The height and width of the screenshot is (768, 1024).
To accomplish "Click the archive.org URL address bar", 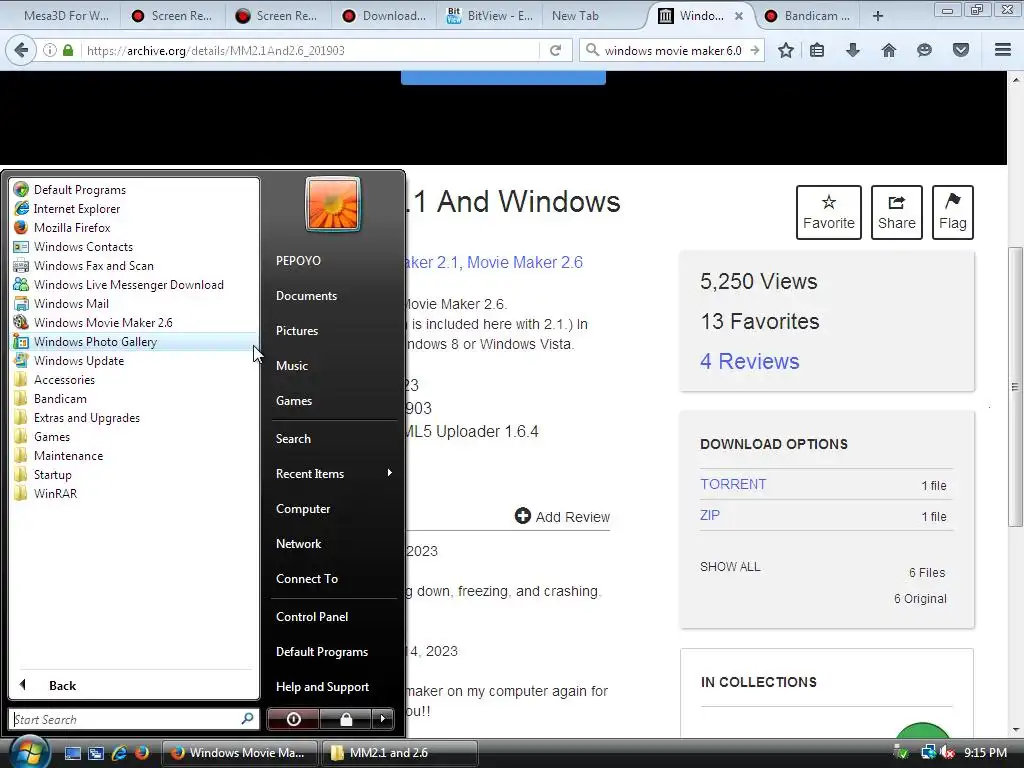I will point(310,50).
